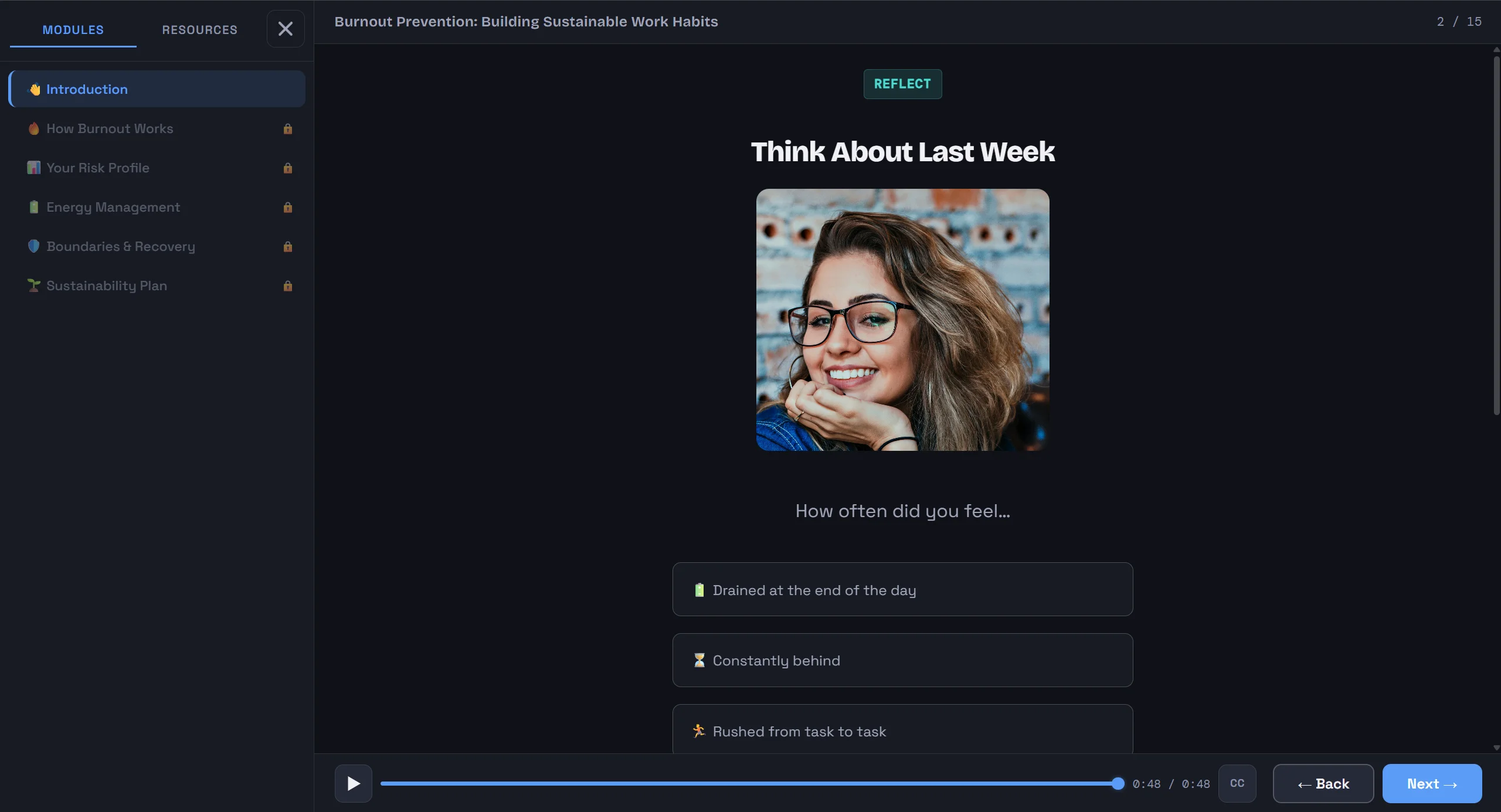This screenshot has width=1501, height=812.
Task: Select the Energy Management module title
Action: [113, 207]
